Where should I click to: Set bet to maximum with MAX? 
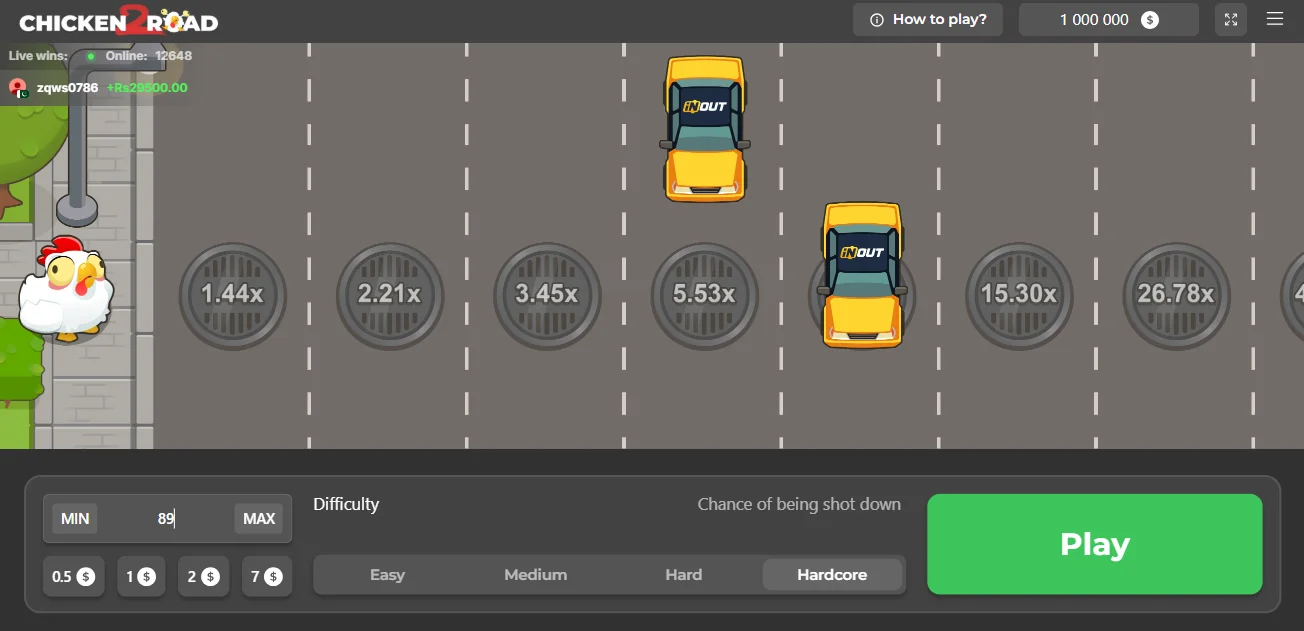click(259, 518)
